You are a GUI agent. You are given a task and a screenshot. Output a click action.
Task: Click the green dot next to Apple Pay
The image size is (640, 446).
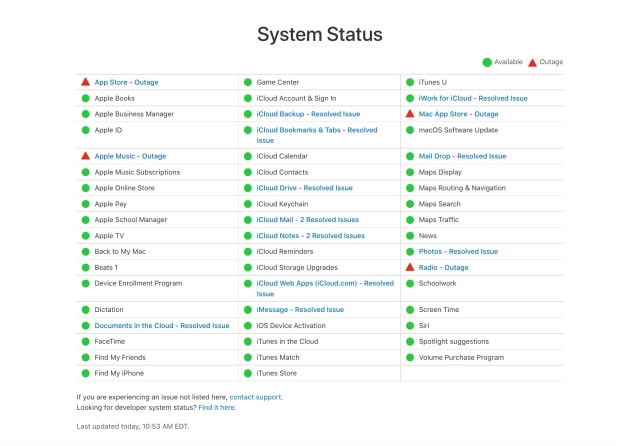point(86,203)
